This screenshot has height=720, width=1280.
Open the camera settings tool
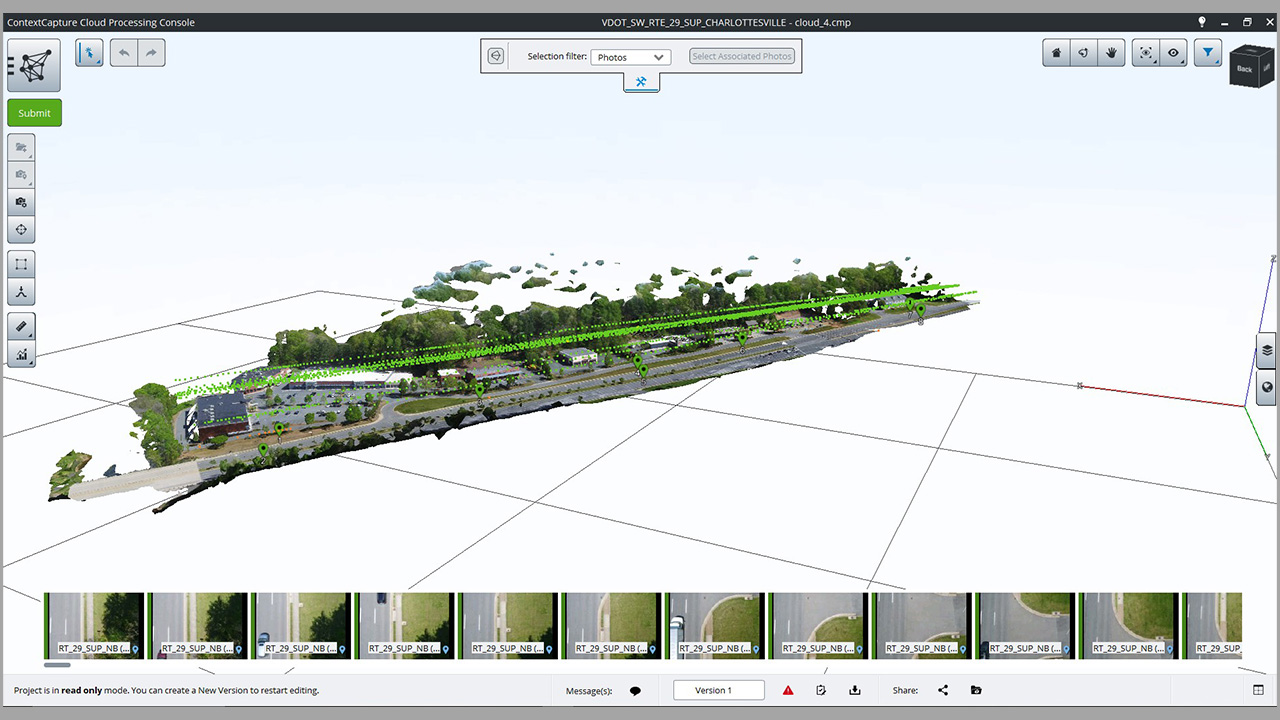(x=21, y=202)
